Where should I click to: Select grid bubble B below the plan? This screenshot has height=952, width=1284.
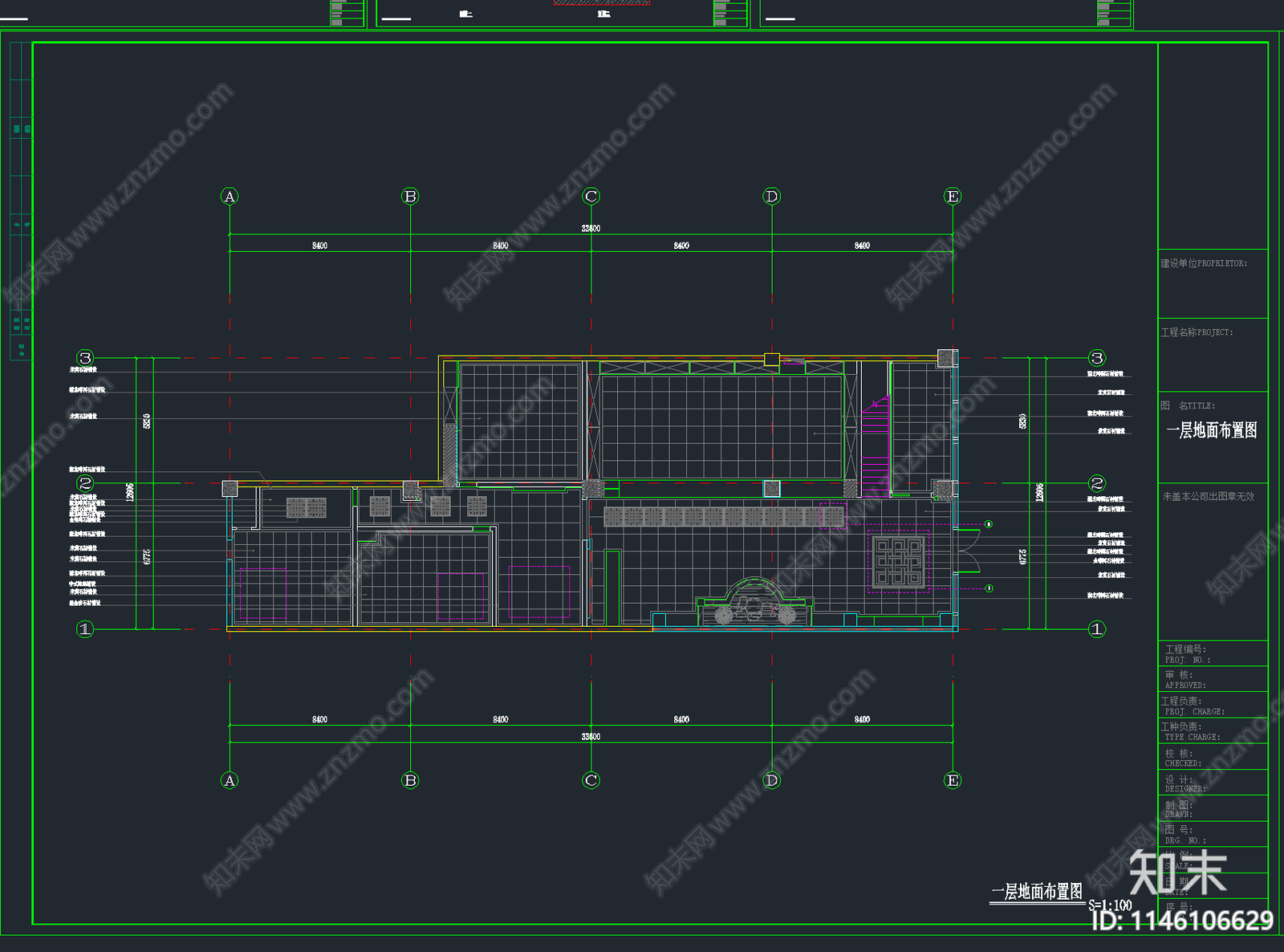click(410, 780)
